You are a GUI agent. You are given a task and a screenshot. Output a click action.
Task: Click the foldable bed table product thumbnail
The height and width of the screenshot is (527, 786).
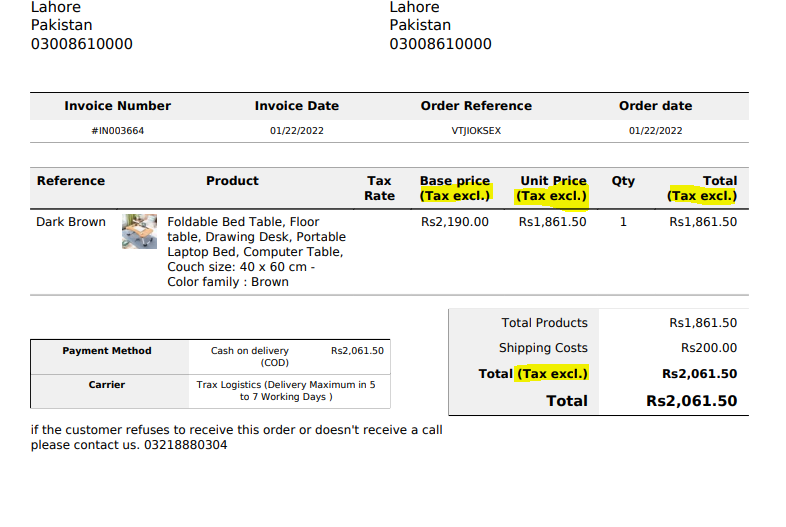pos(139,231)
